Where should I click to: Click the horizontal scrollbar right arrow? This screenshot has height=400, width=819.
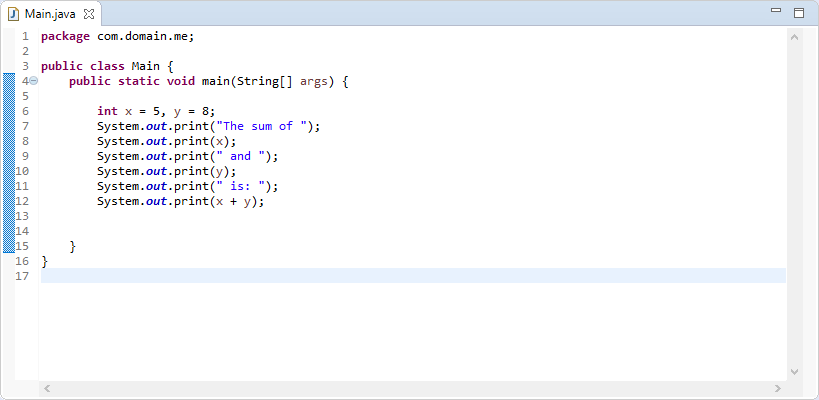point(778,389)
